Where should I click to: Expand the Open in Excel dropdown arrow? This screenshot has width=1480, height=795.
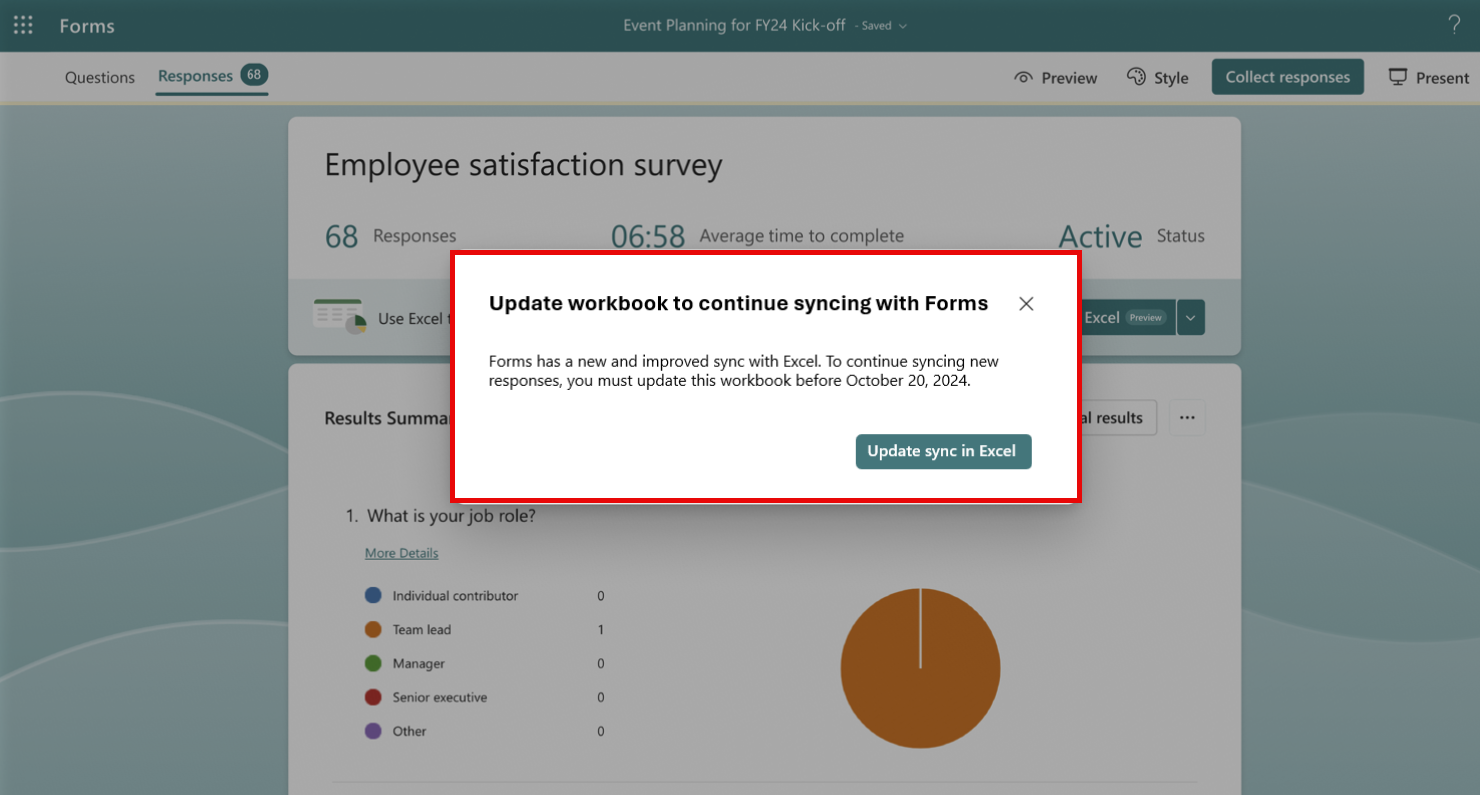(1190, 317)
